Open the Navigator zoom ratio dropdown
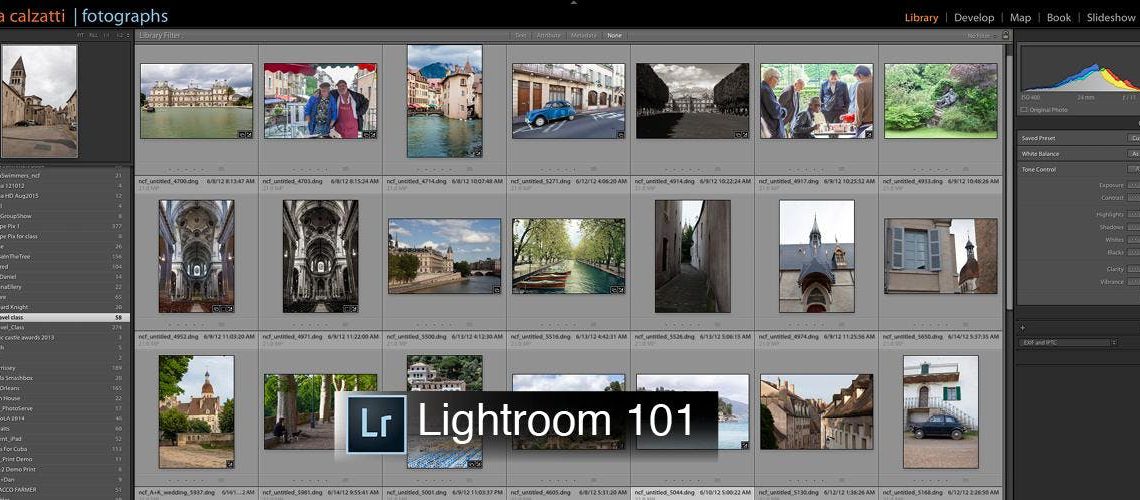 pyautogui.click(x=123, y=35)
